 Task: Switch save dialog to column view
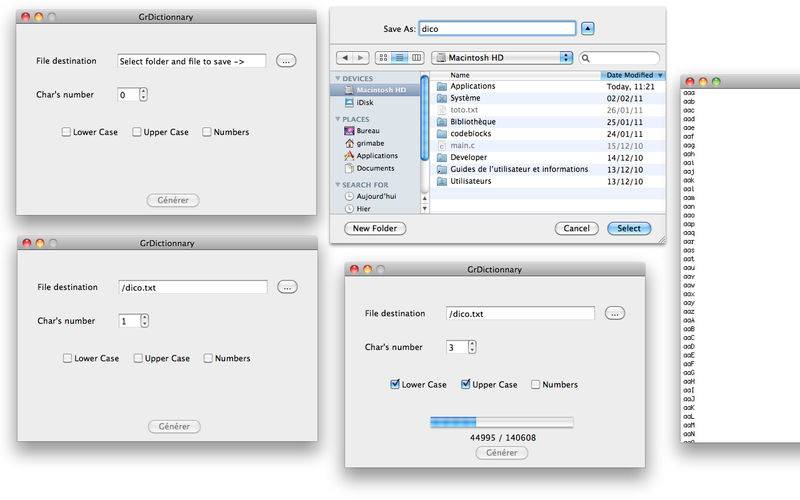(x=416, y=58)
